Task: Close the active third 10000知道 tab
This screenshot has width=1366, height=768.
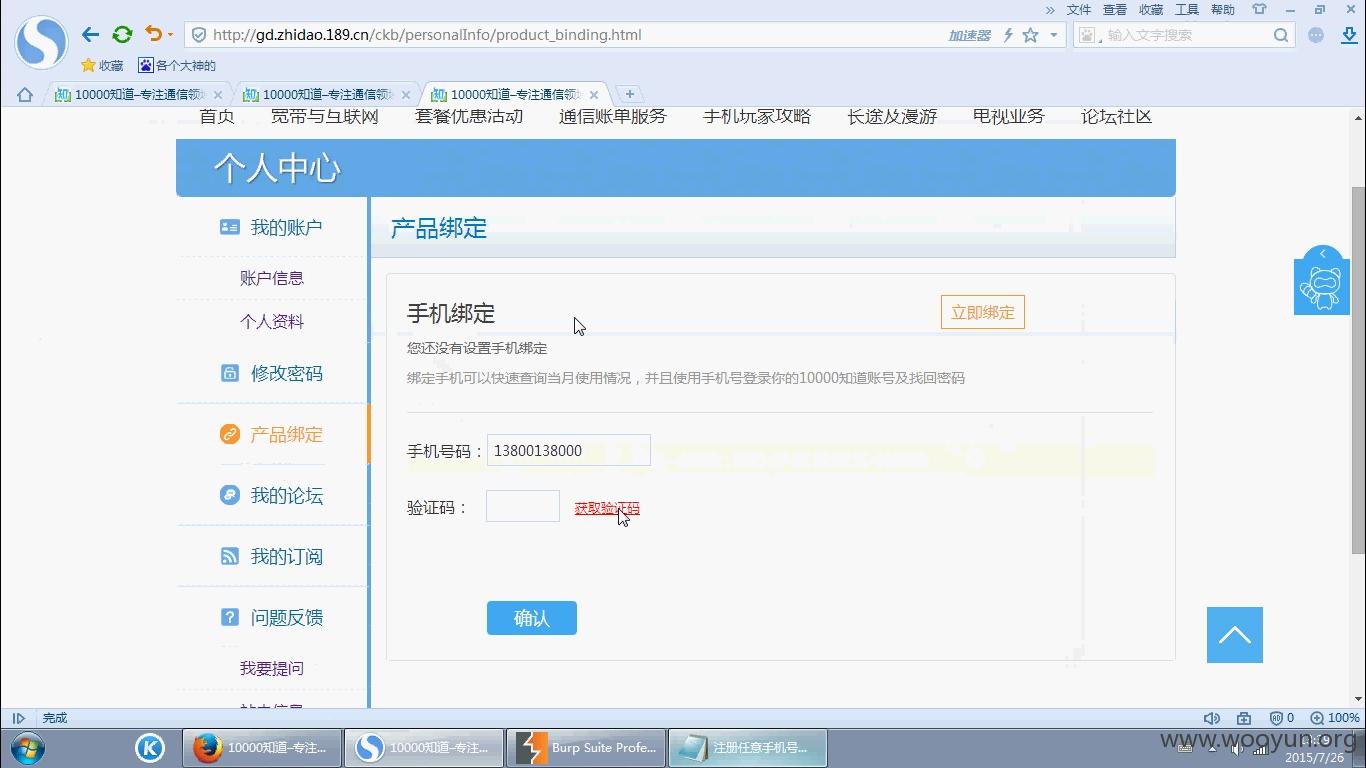Action: pyautogui.click(x=594, y=95)
